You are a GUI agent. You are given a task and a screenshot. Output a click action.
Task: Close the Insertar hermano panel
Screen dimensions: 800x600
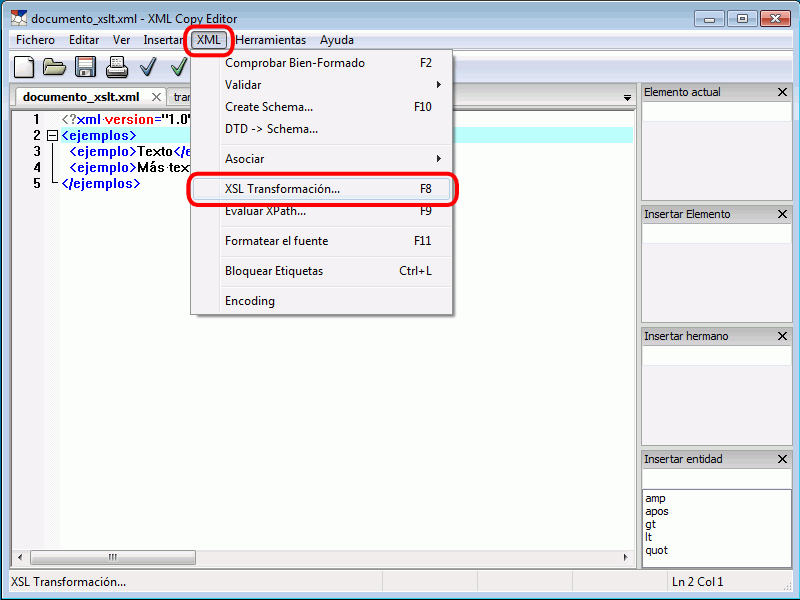pos(782,336)
